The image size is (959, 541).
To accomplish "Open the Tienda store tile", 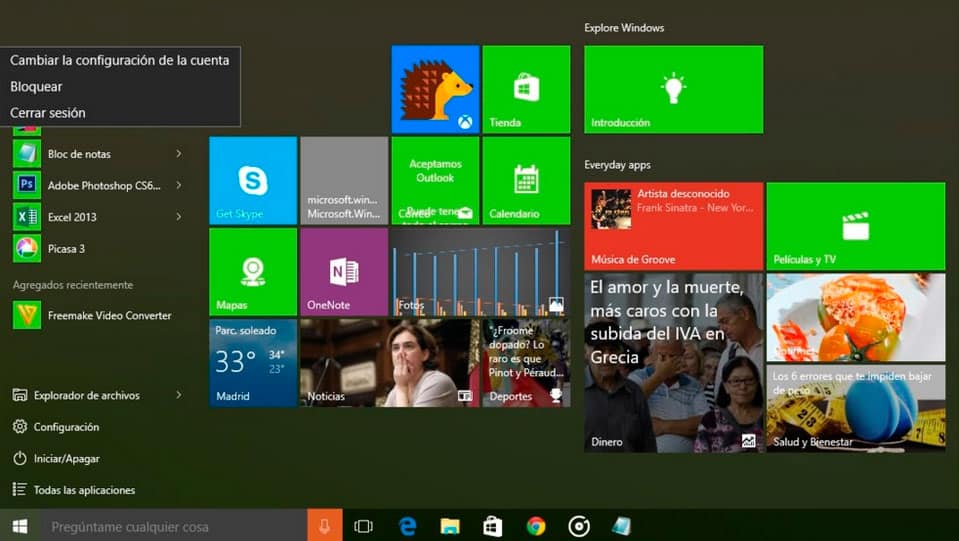I will 526,89.
